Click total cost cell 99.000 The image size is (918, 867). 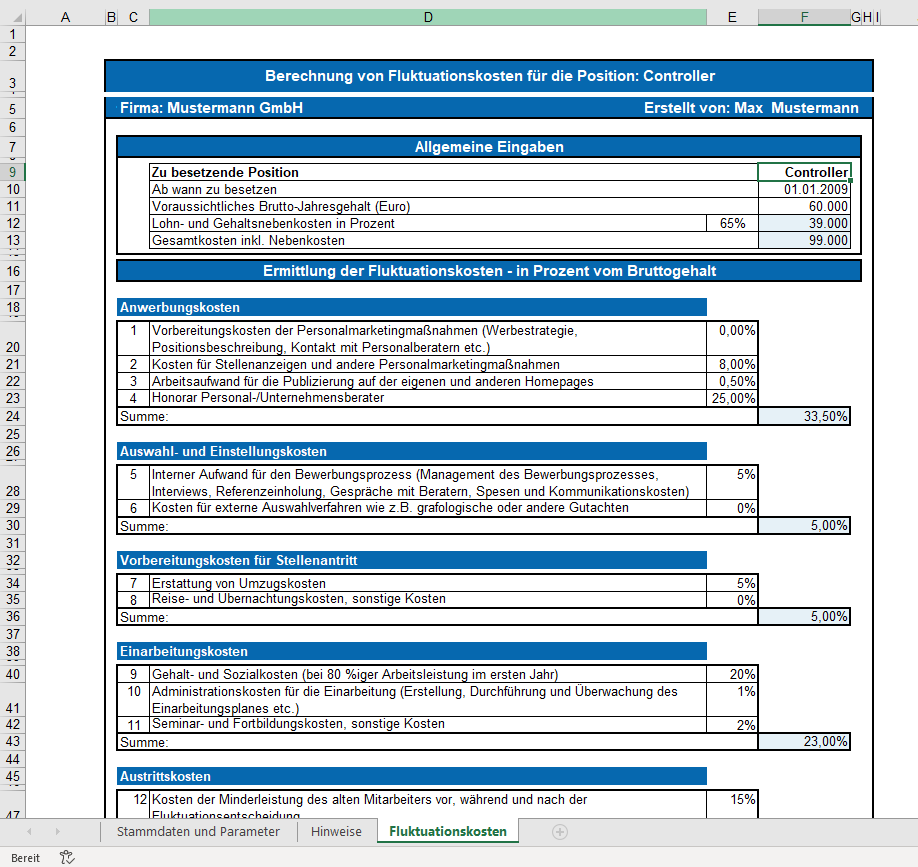804,240
